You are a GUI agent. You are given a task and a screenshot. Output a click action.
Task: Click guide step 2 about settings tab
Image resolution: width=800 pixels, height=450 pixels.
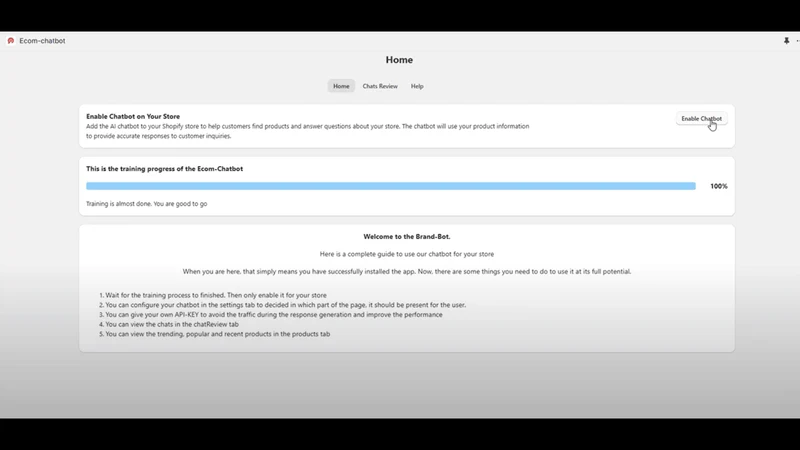click(282, 305)
